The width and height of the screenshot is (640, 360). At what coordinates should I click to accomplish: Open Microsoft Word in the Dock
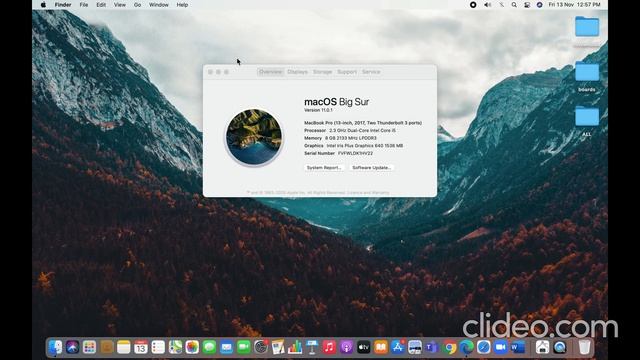pyautogui.click(x=518, y=347)
